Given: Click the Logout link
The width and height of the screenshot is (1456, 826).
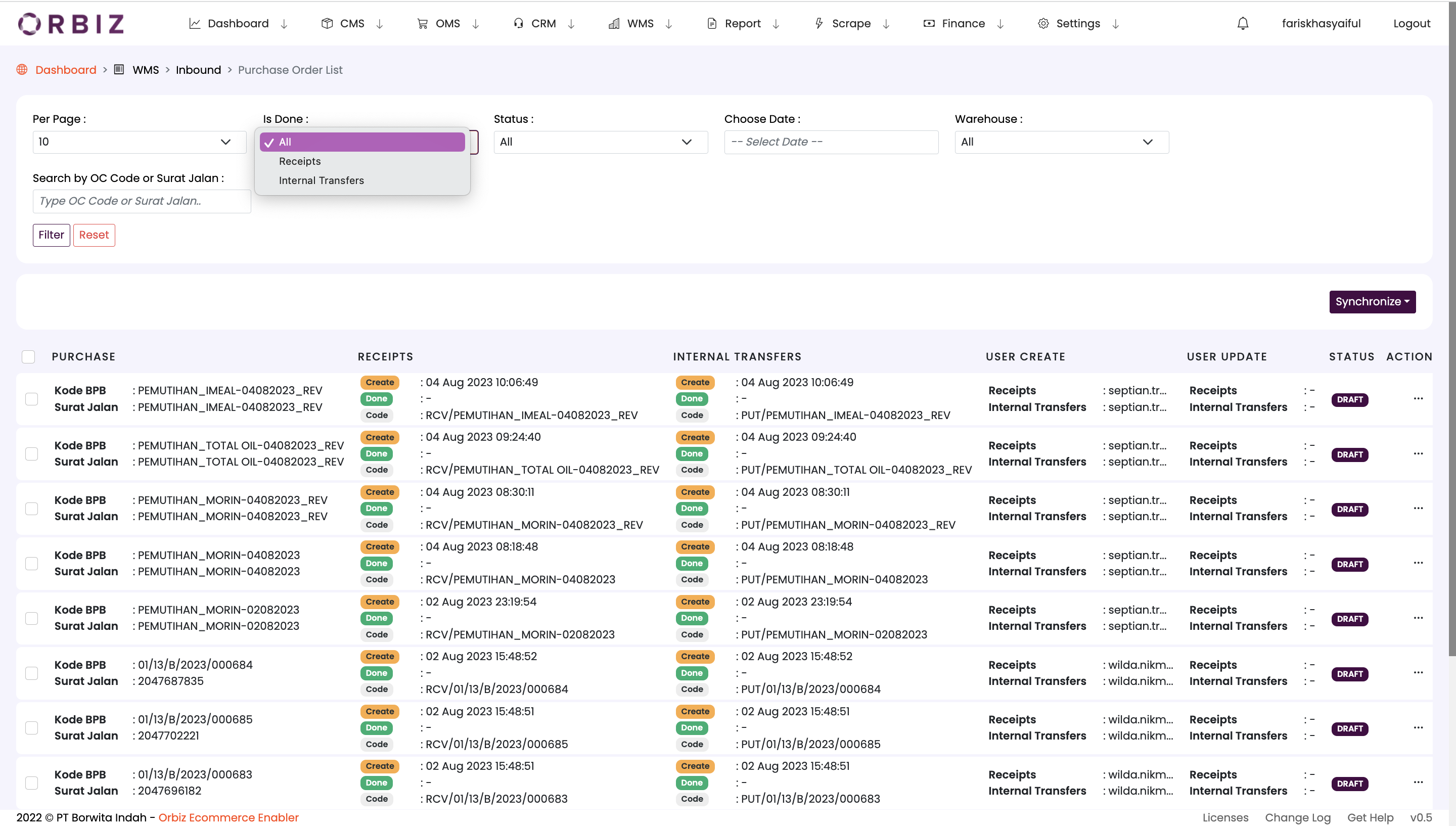Looking at the screenshot, I should coord(1411,23).
